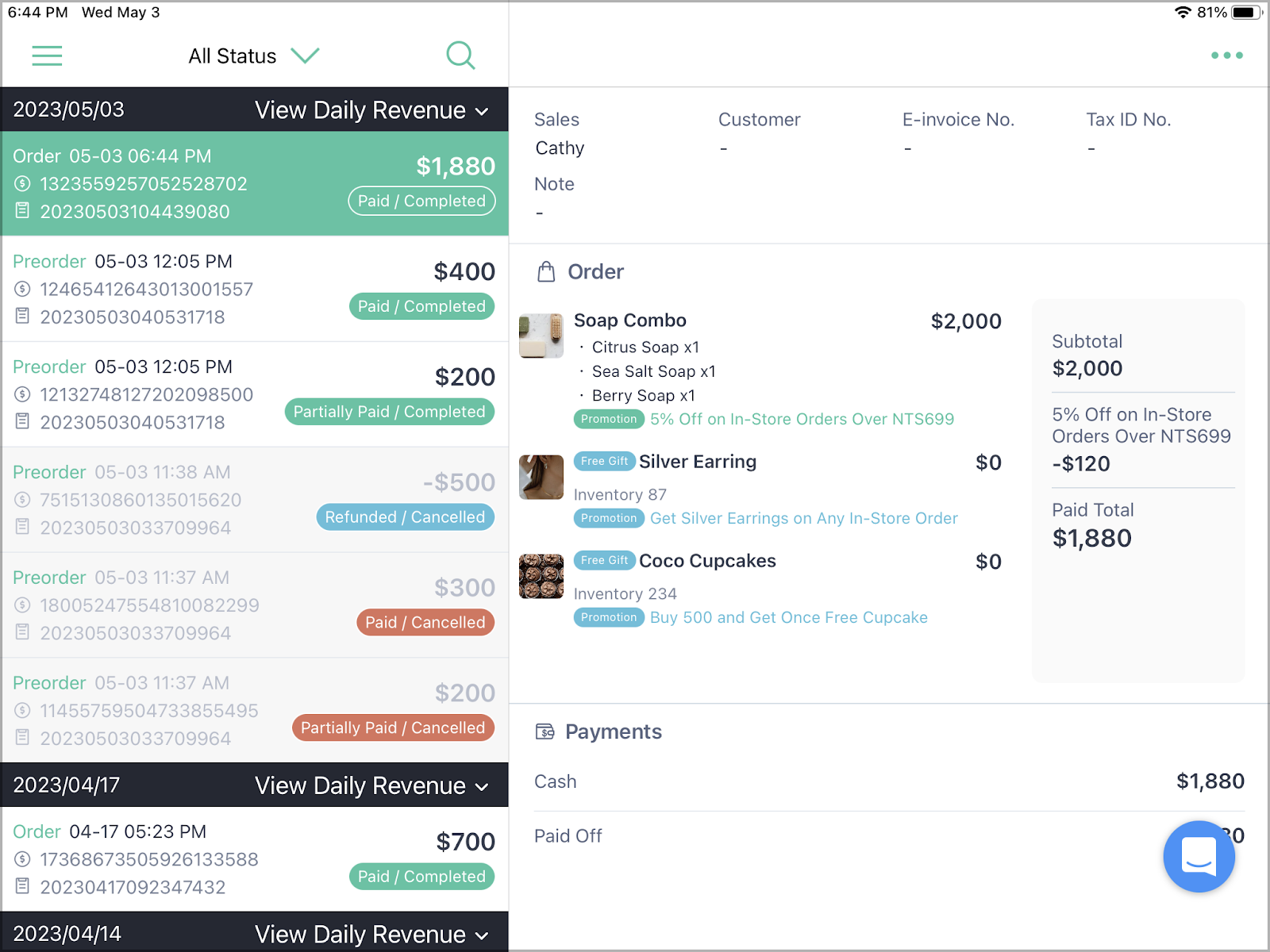This screenshot has width=1270, height=952.
Task: Click the sales person name Cathy
Action: point(560,148)
